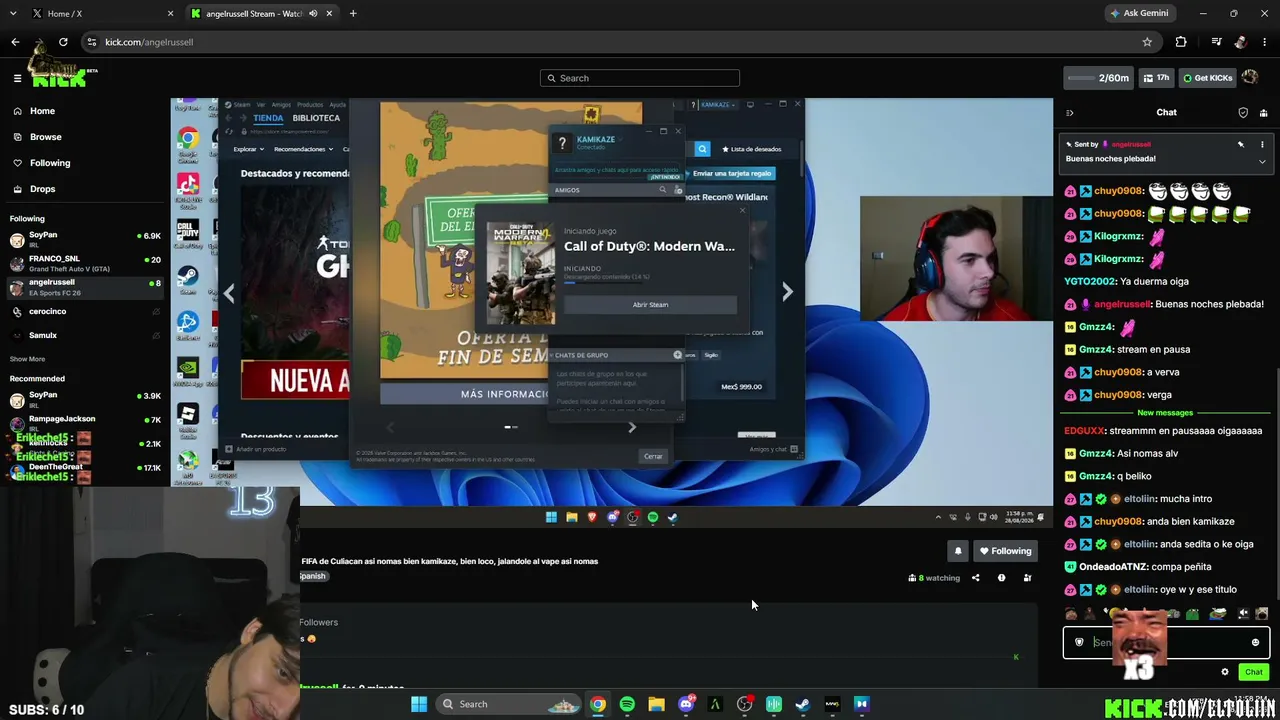Open chat identity shield in input
1280x720 pixels.
[1079, 642]
